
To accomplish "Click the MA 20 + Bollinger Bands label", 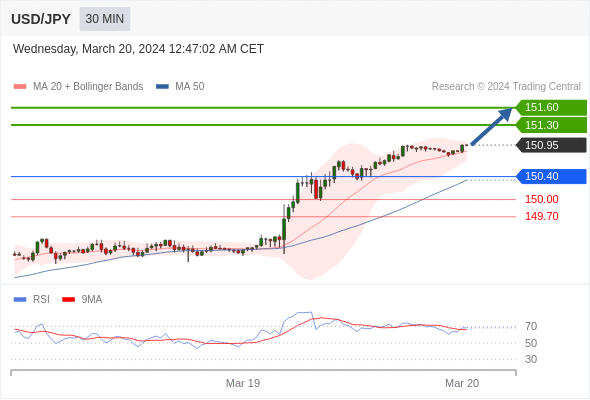I will tap(88, 87).
